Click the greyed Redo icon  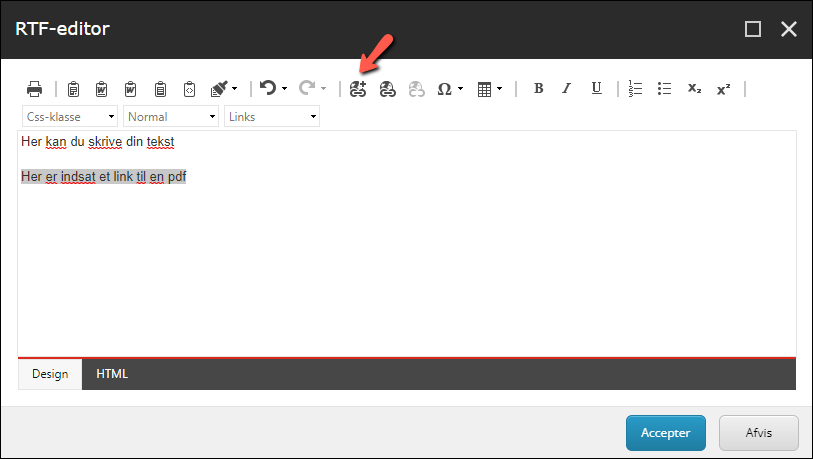(307, 88)
